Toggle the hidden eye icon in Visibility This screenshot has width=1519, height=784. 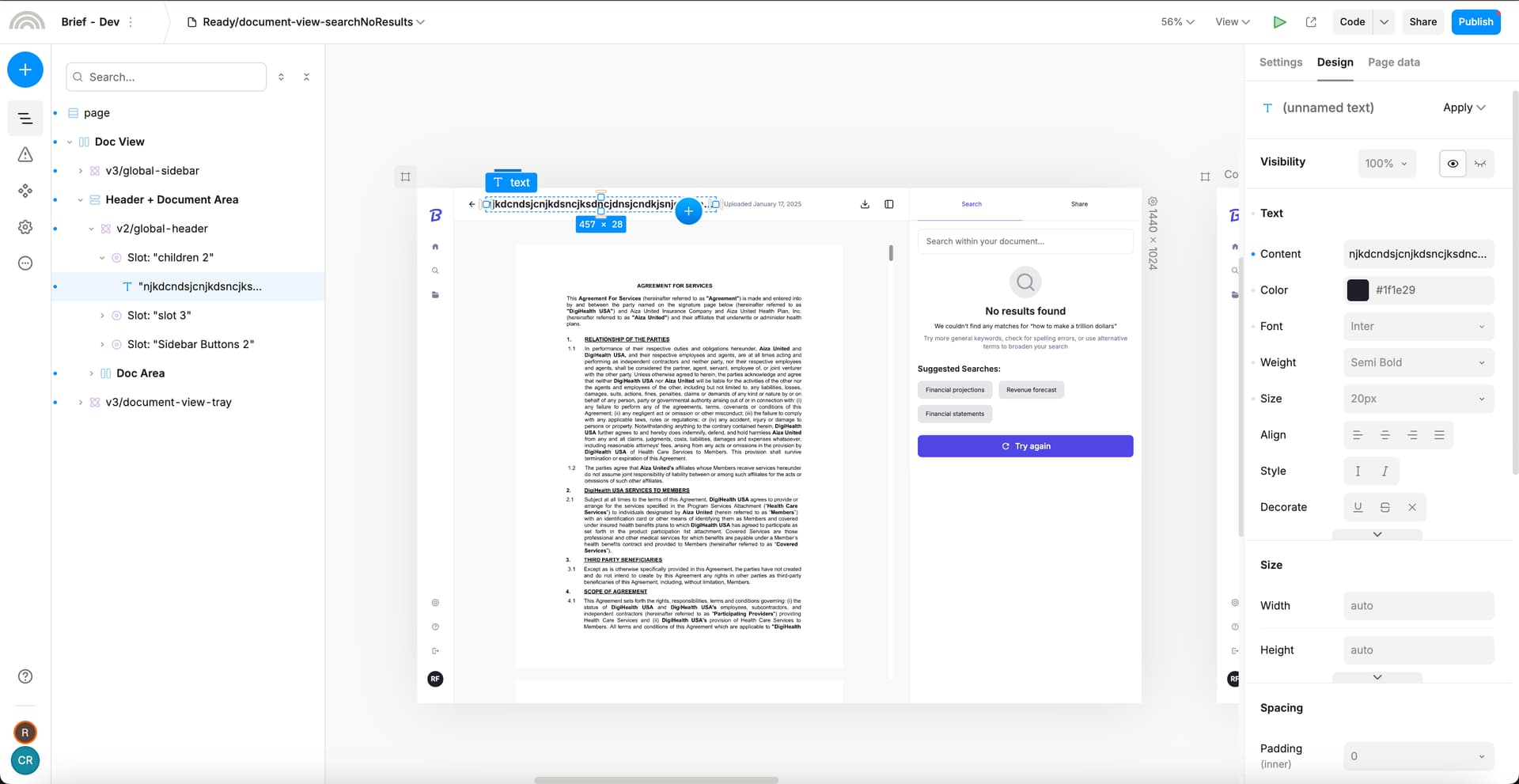pyautogui.click(x=1480, y=164)
